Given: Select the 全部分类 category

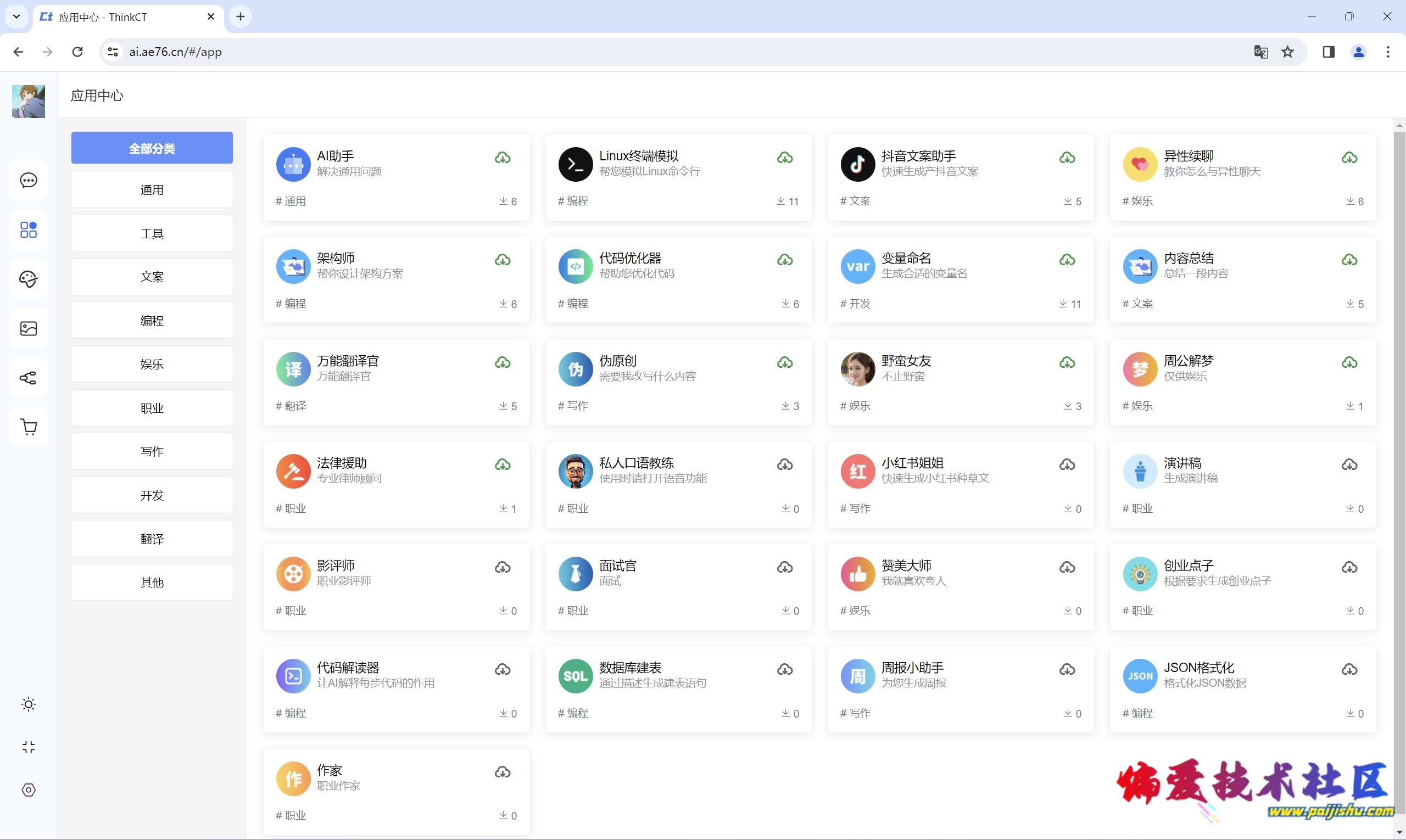Looking at the screenshot, I should 152,148.
